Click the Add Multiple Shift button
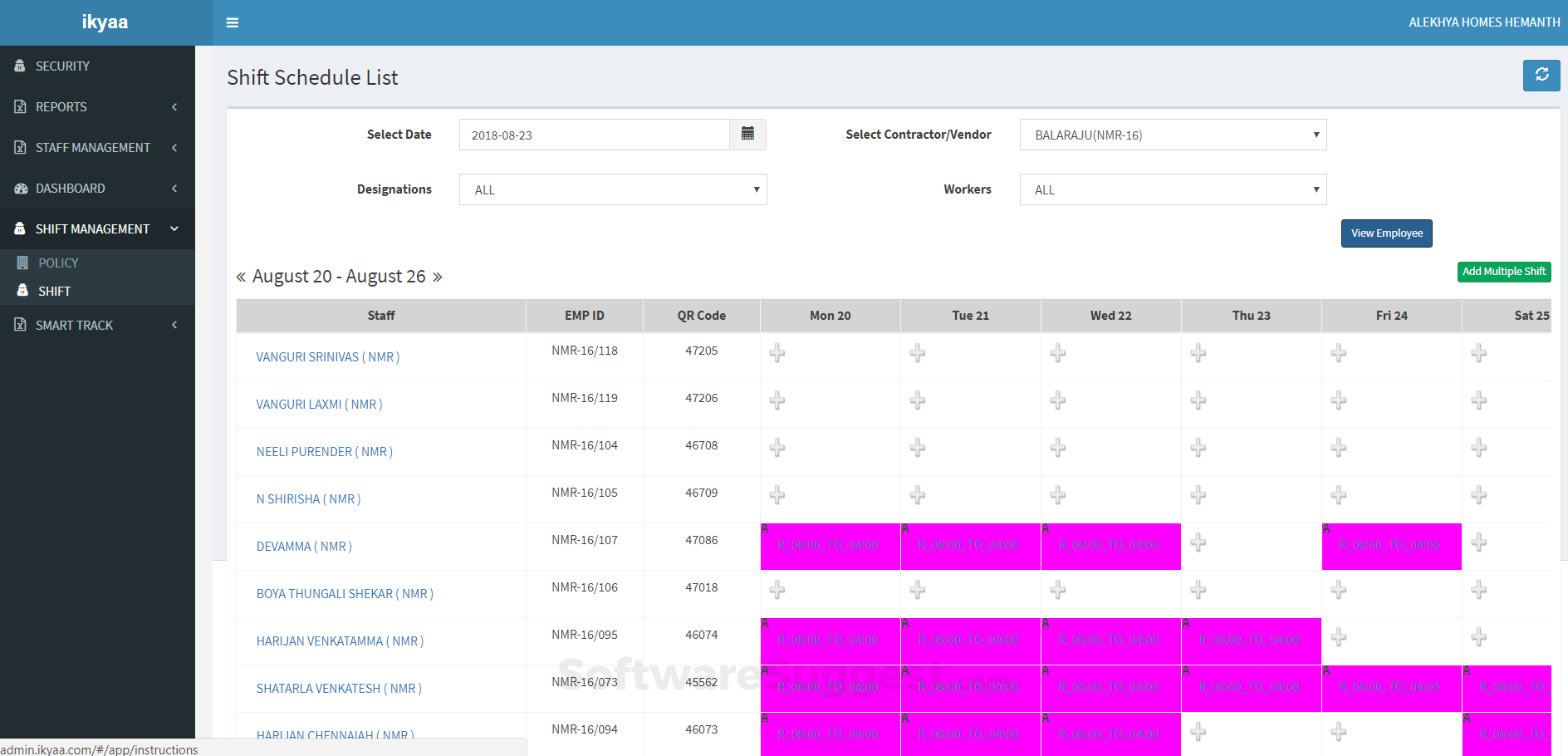Viewport: 1568px width, 756px height. click(x=1503, y=272)
